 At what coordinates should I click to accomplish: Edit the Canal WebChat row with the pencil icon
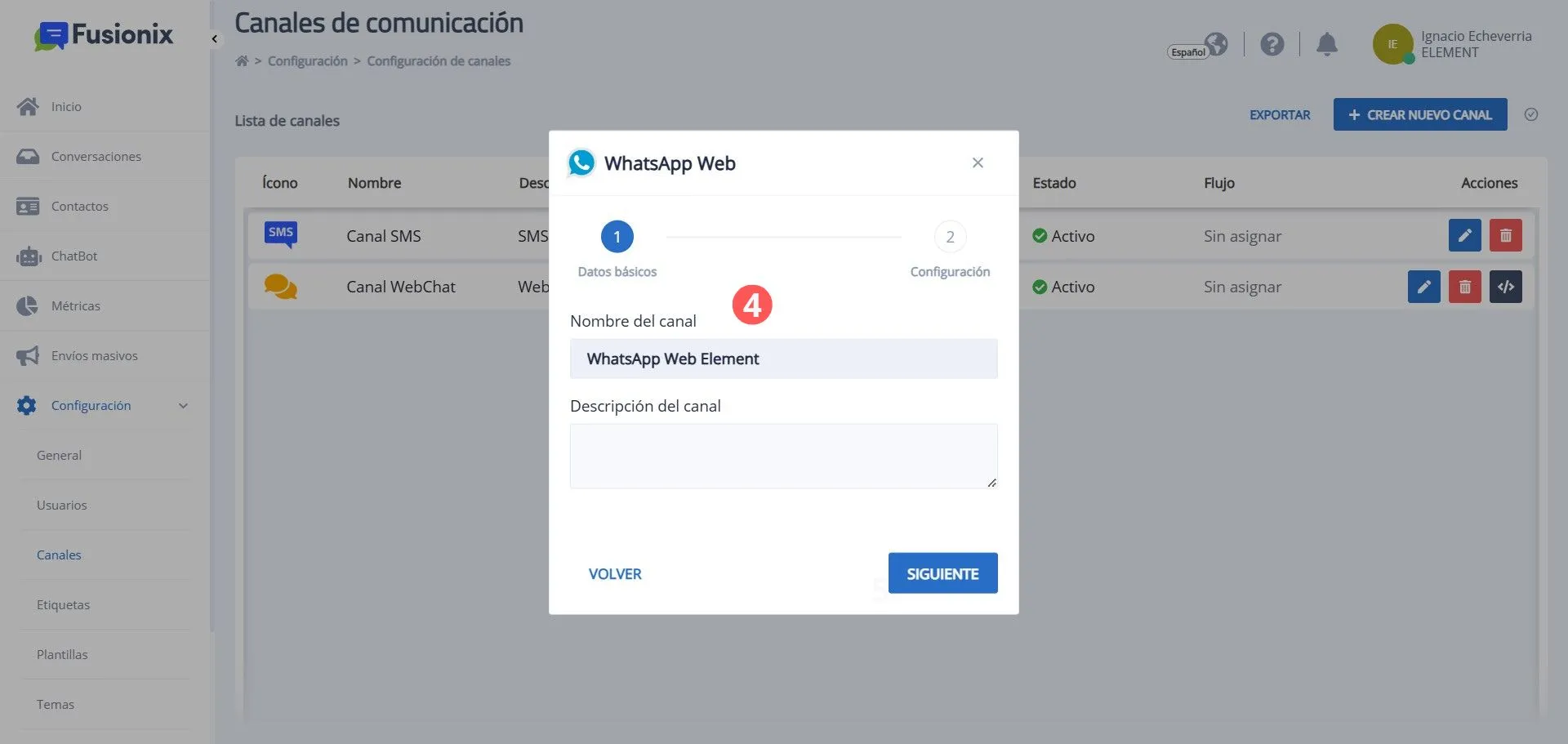point(1423,287)
